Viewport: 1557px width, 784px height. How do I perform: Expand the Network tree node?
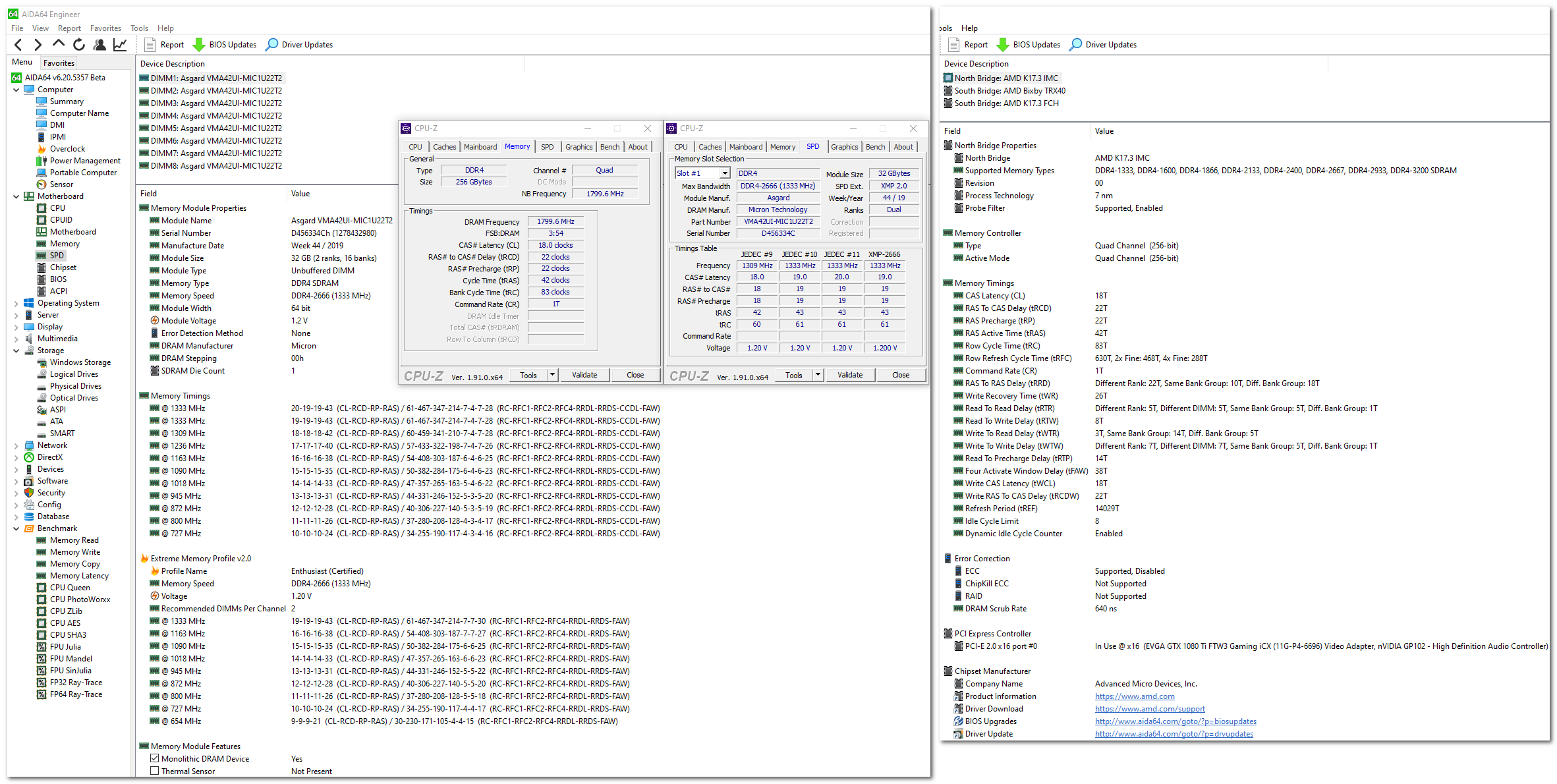pyautogui.click(x=16, y=445)
